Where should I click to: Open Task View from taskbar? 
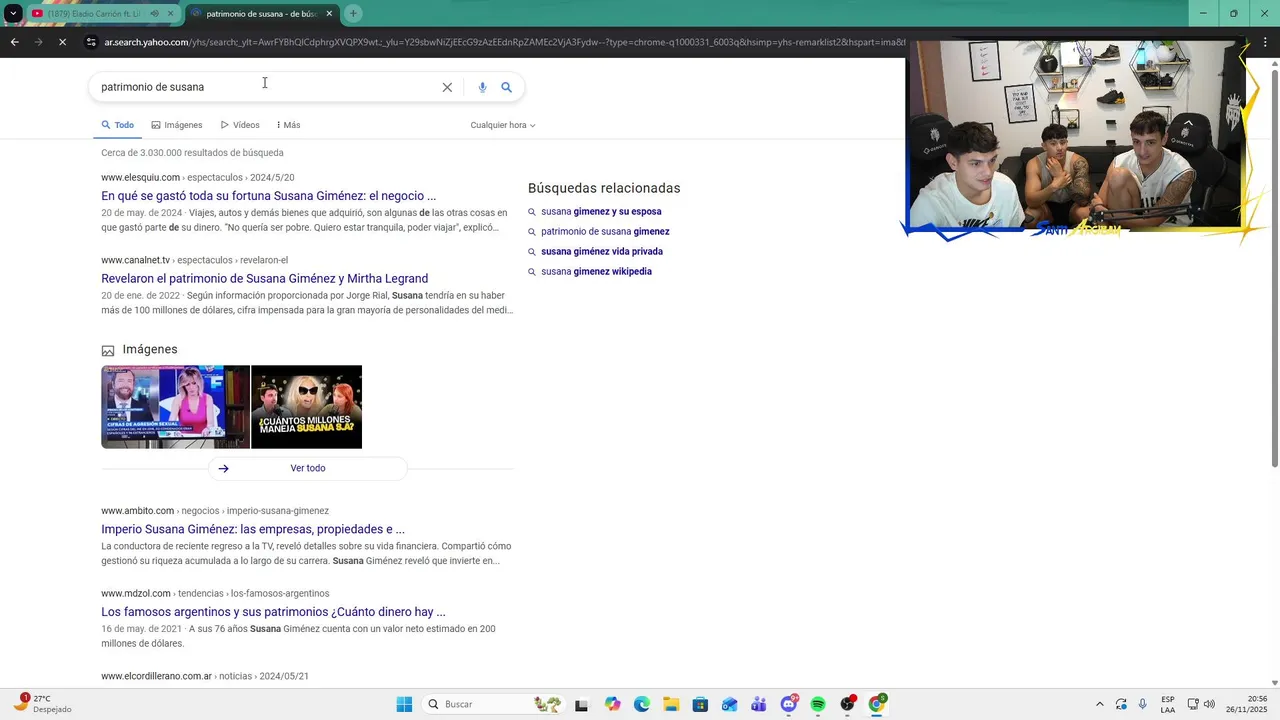click(x=581, y=704)
